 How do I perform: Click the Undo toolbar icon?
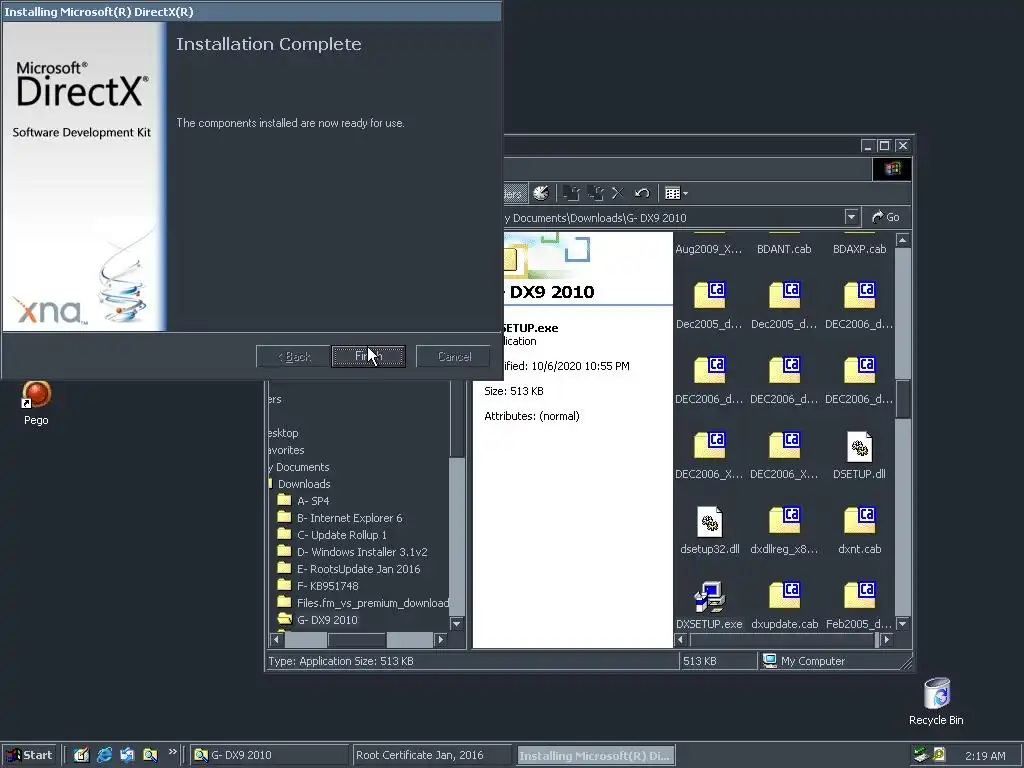642,193
